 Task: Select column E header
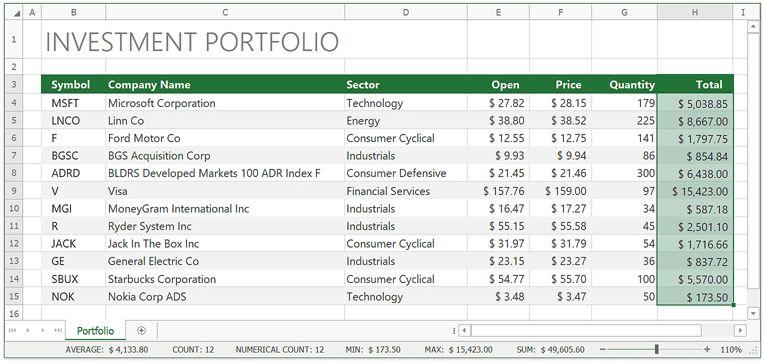498,13
